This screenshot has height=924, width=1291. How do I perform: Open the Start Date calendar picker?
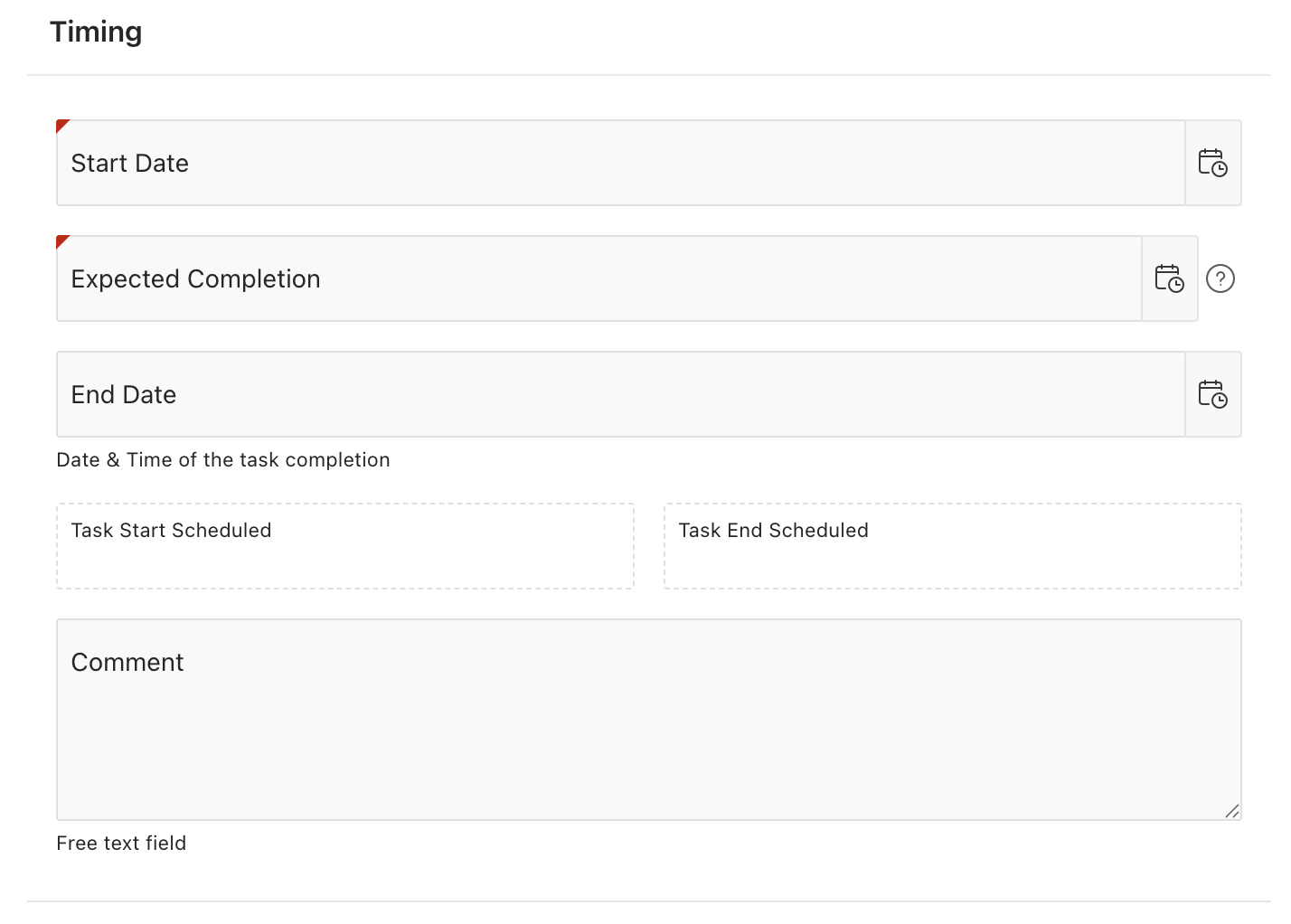[1212, 163]
